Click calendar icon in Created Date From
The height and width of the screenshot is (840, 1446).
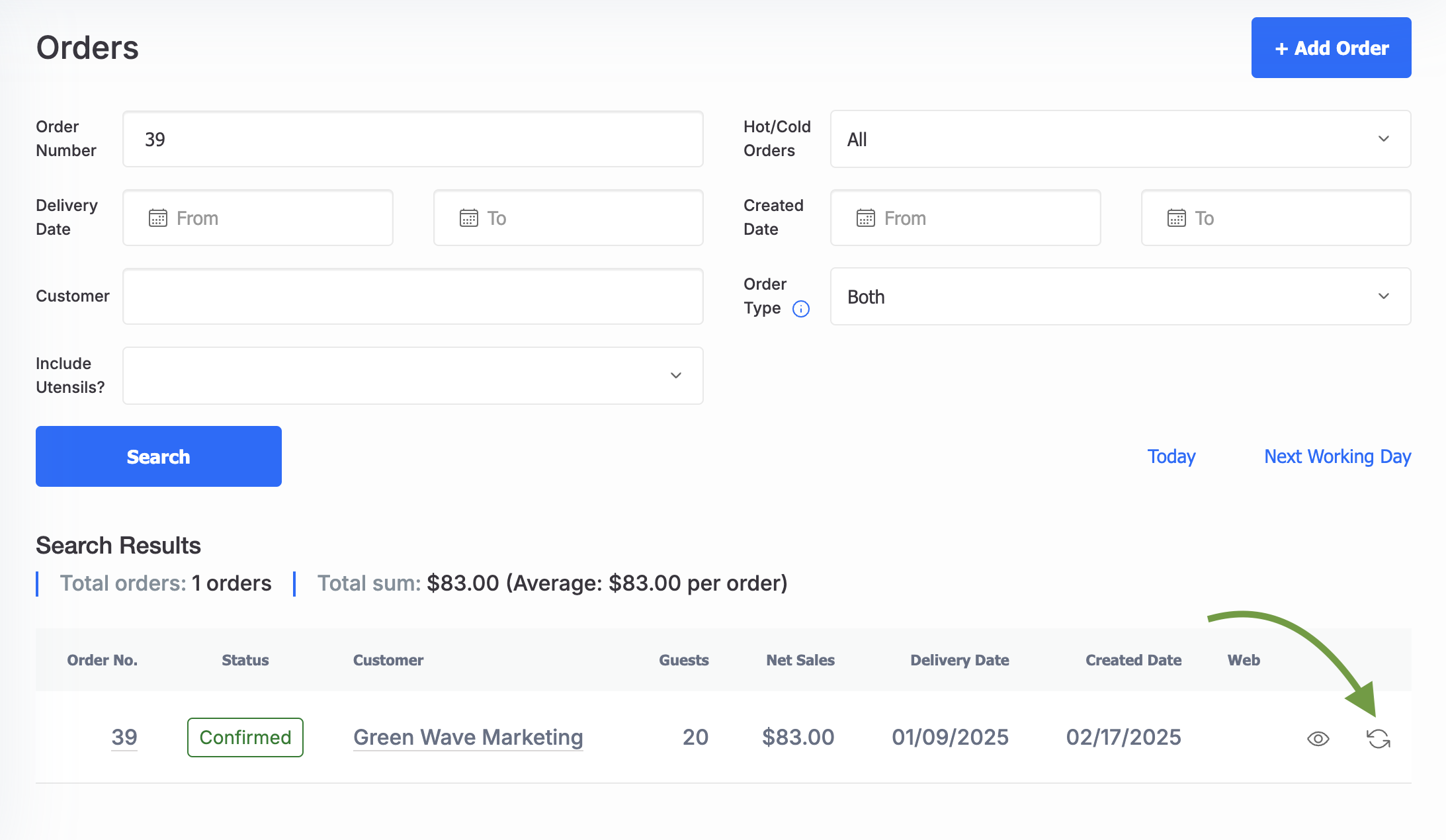[866, 218]
